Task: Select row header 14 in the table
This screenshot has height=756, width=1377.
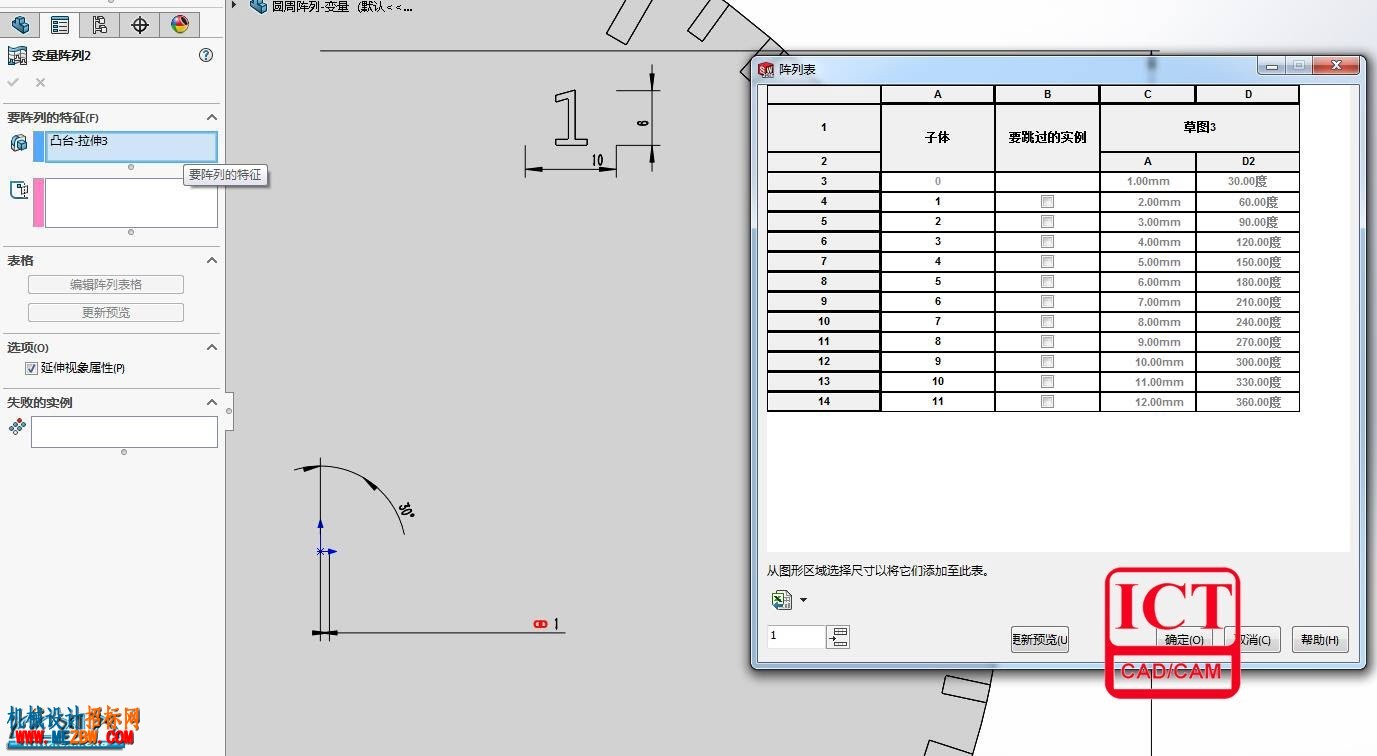Action: coord(824,402)
